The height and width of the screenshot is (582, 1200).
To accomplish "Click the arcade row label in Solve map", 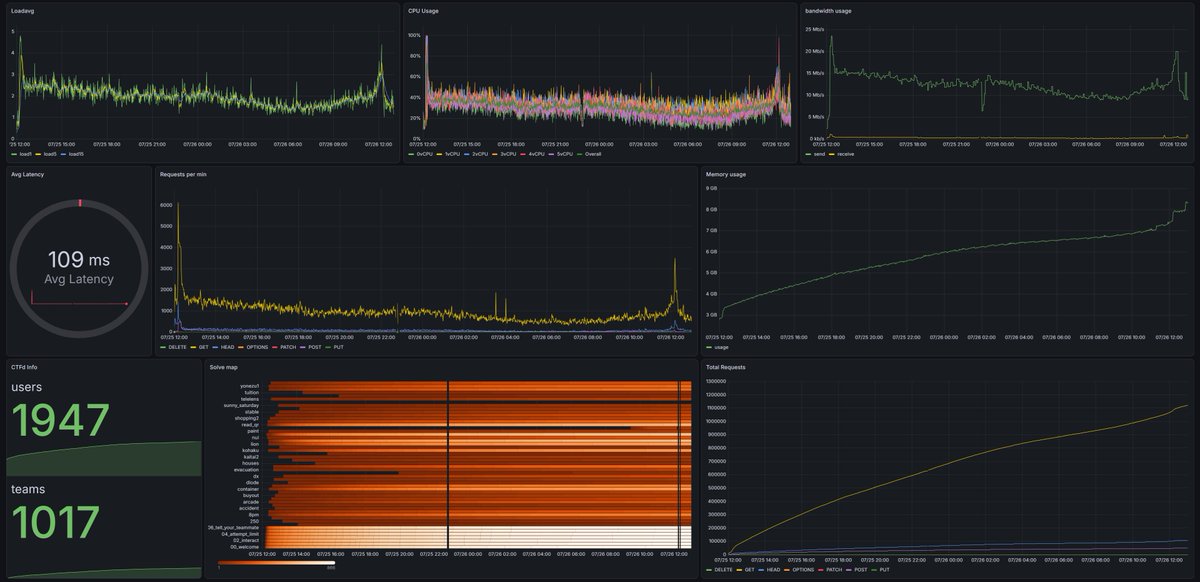I will pyautogui.click(x=251, y=502).
